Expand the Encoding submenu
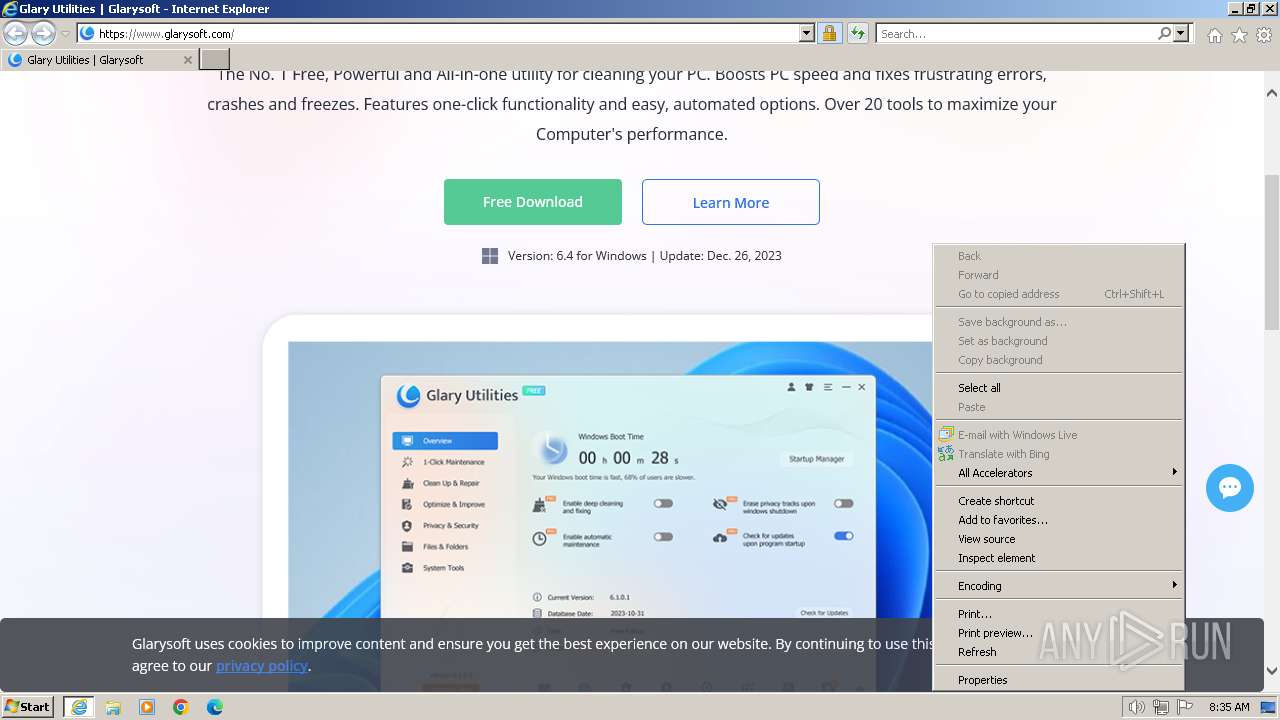The width and height of the screenshot is (1280, 720). click(1058, 586)
